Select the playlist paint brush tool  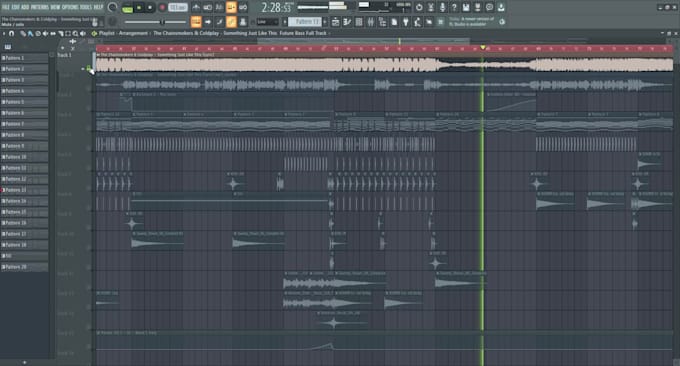[30, 33]
